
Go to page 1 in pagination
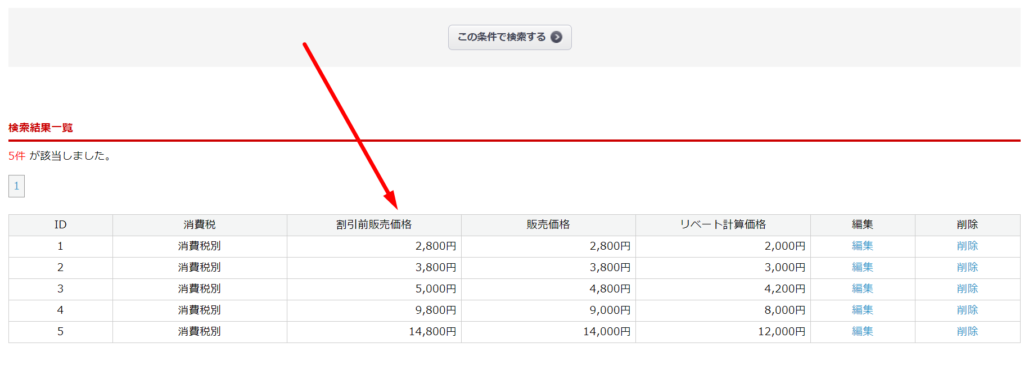point(16,186)
